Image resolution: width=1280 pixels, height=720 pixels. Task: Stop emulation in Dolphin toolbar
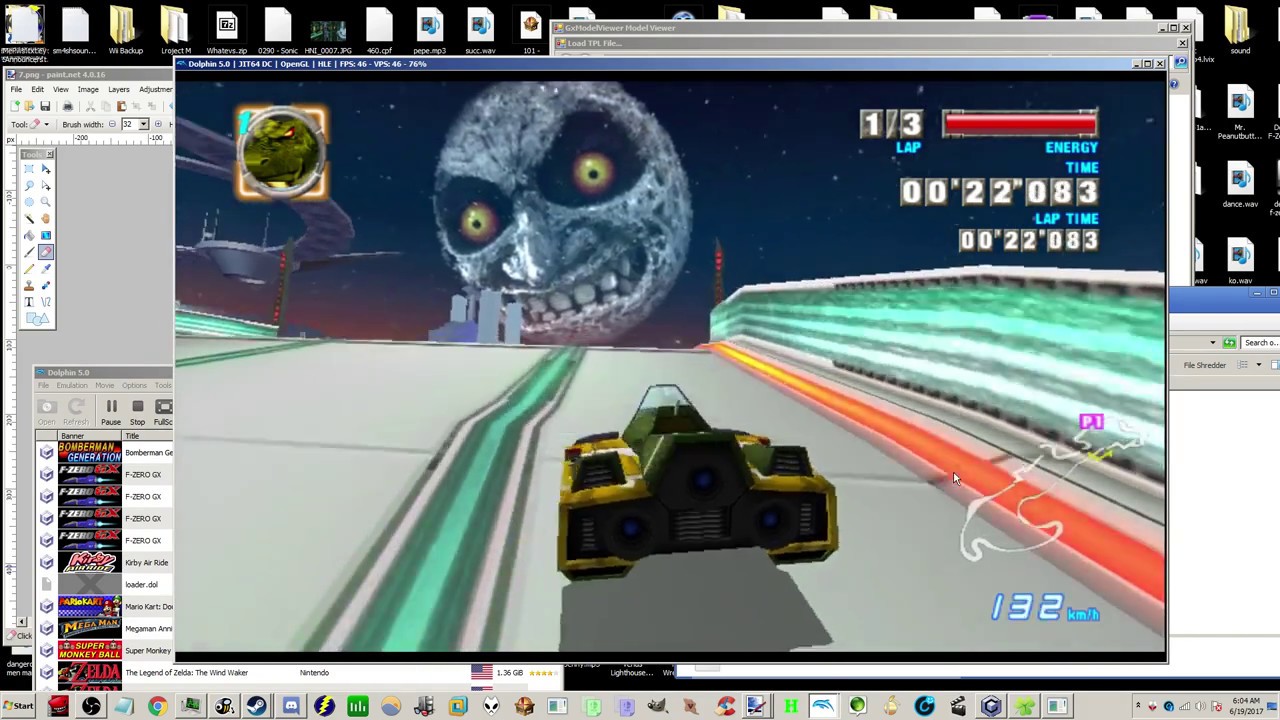(x=138, y=411)
